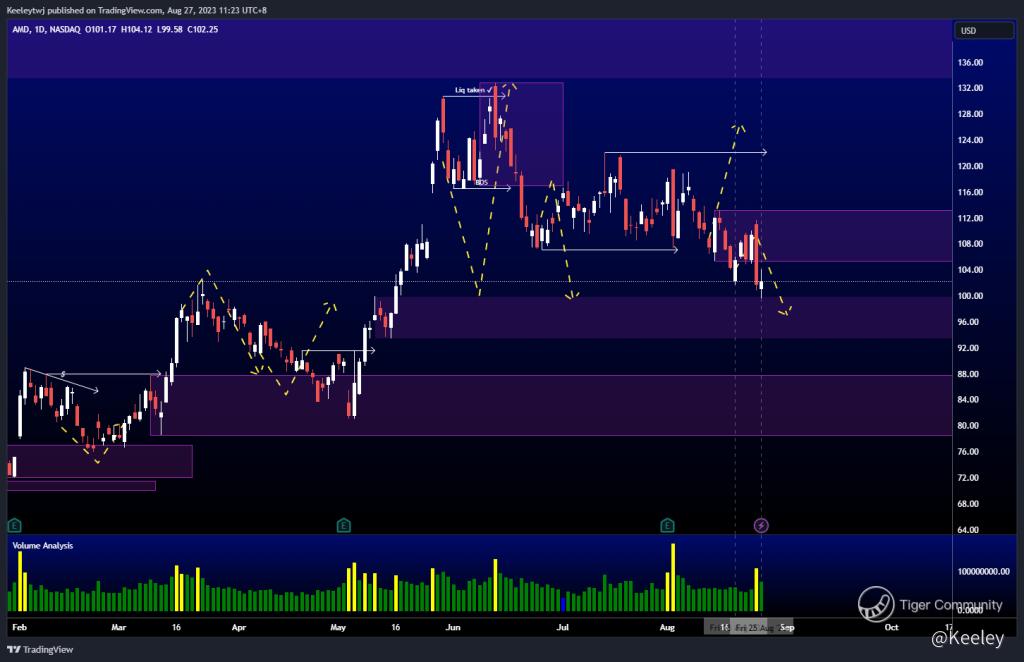Click the low value L99.58
Screen dimensions: 1024x662
tap(170, 29)
